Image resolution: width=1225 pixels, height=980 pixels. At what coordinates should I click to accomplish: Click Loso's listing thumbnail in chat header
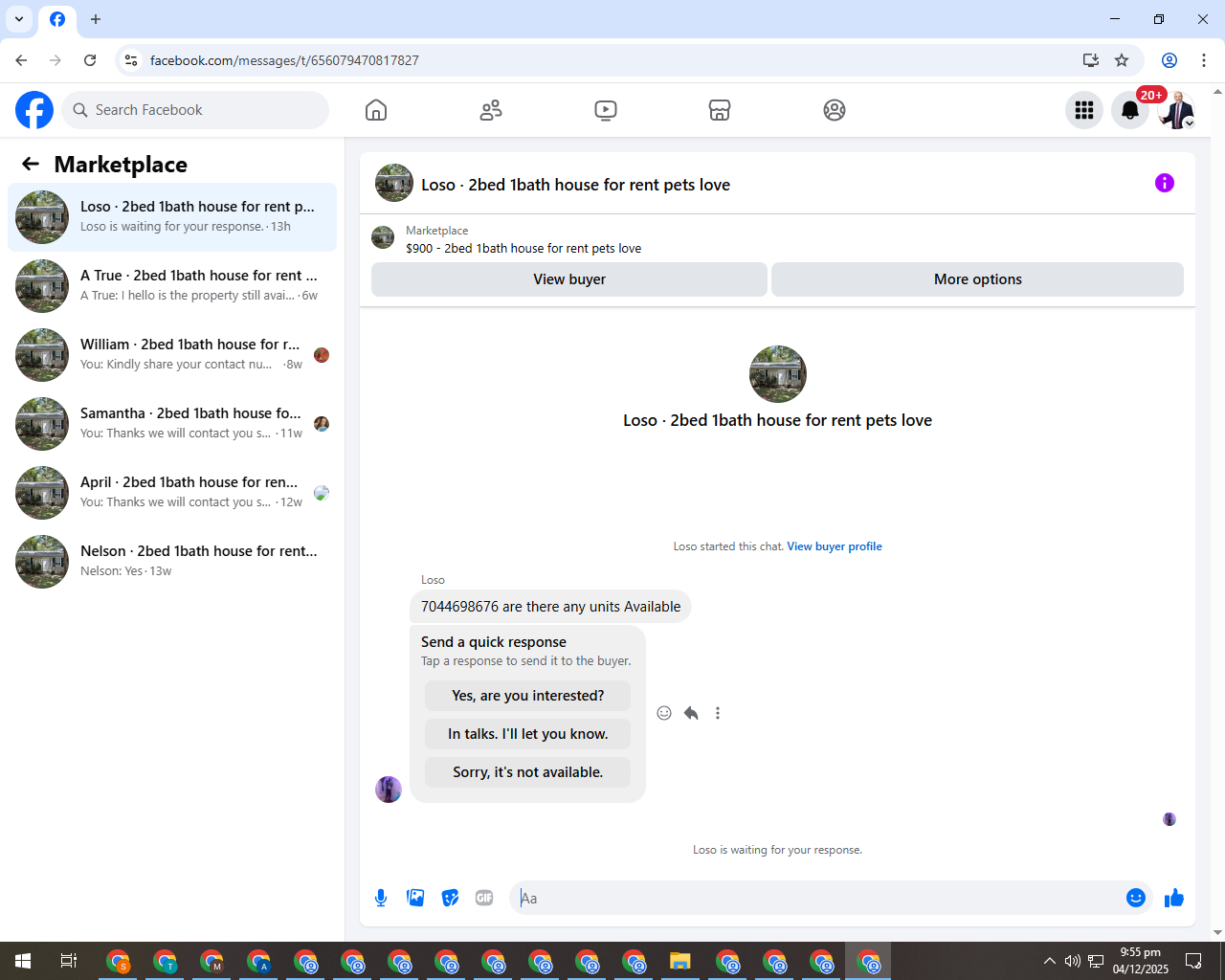click(394, 183)
